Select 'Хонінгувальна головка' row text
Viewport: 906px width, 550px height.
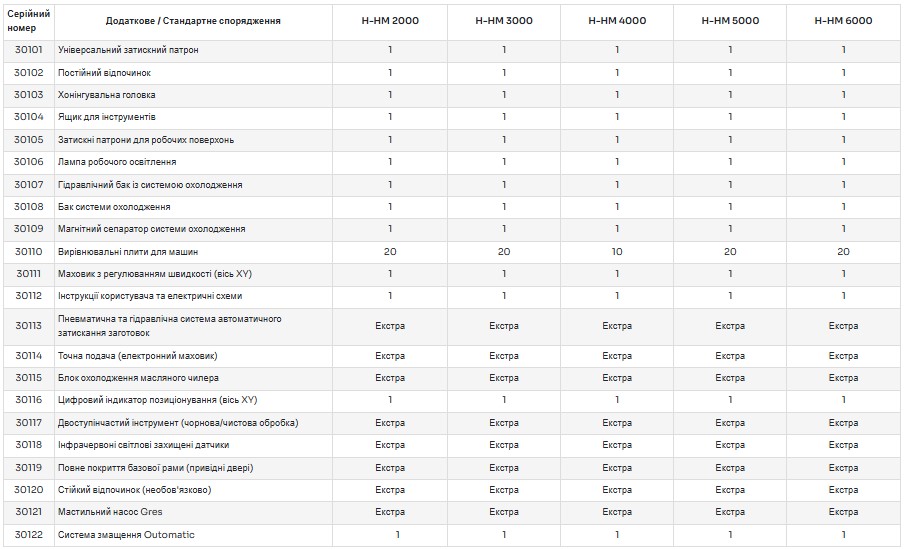point(106,95)
